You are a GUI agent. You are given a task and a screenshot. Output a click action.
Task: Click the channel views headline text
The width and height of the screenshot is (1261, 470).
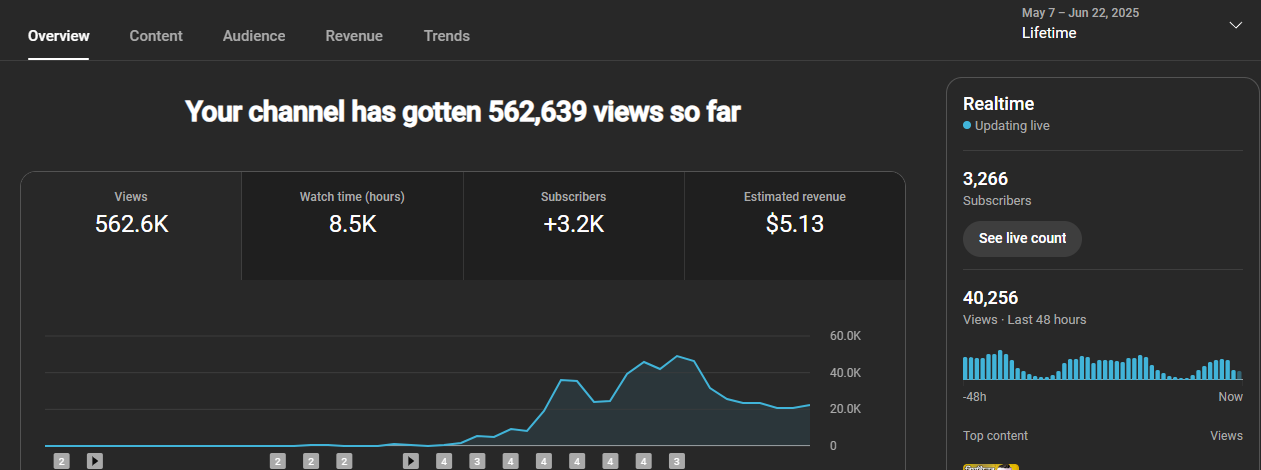coord(463,112)
